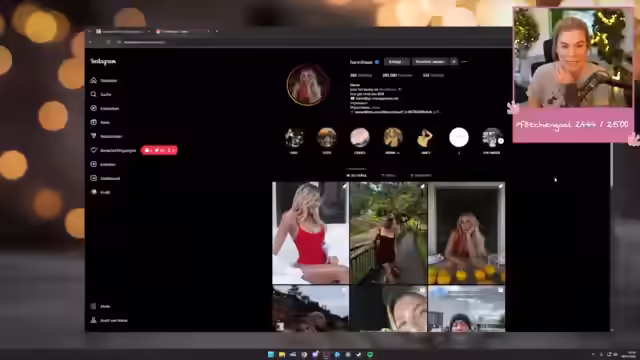The height and width of the screenshot is (360, 640).
Task: Open the Mehr menu icon at sidebar bottom
Action: (x=93, y=306)
